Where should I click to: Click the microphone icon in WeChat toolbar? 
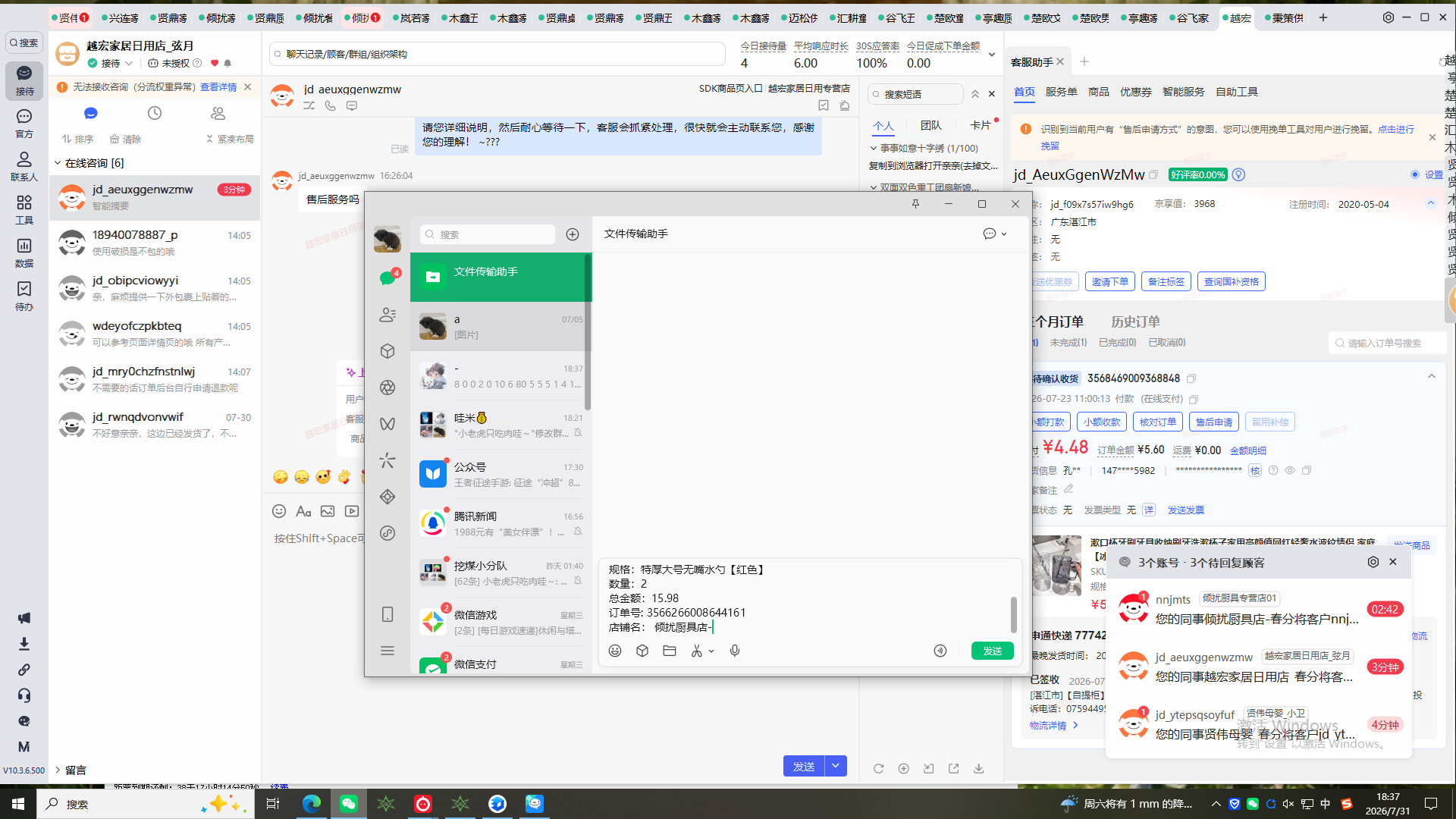(x=735, y=651)
